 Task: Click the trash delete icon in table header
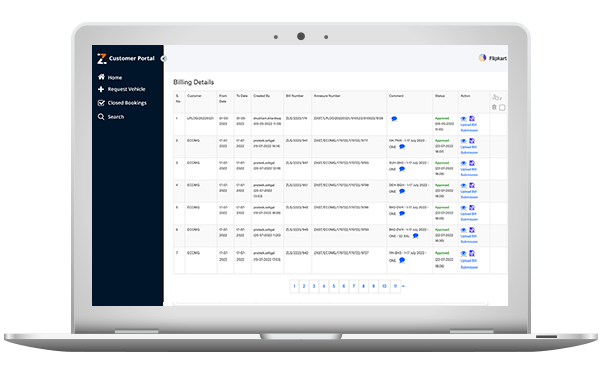494,107
